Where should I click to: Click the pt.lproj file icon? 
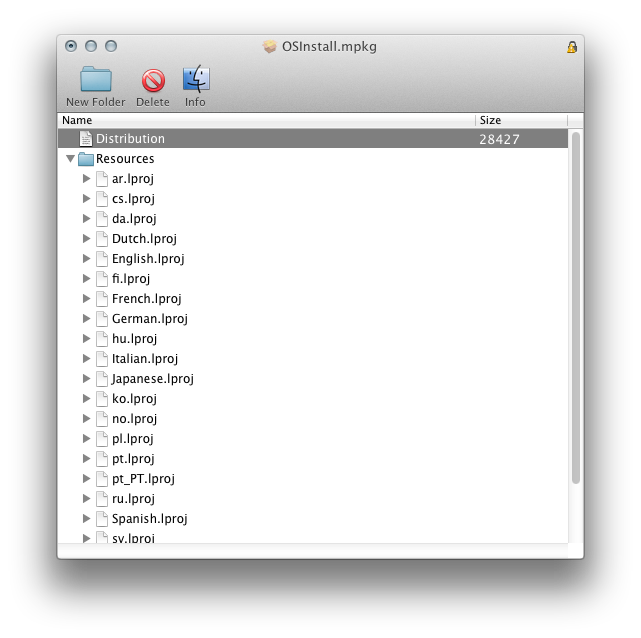(x=102, y=459)
